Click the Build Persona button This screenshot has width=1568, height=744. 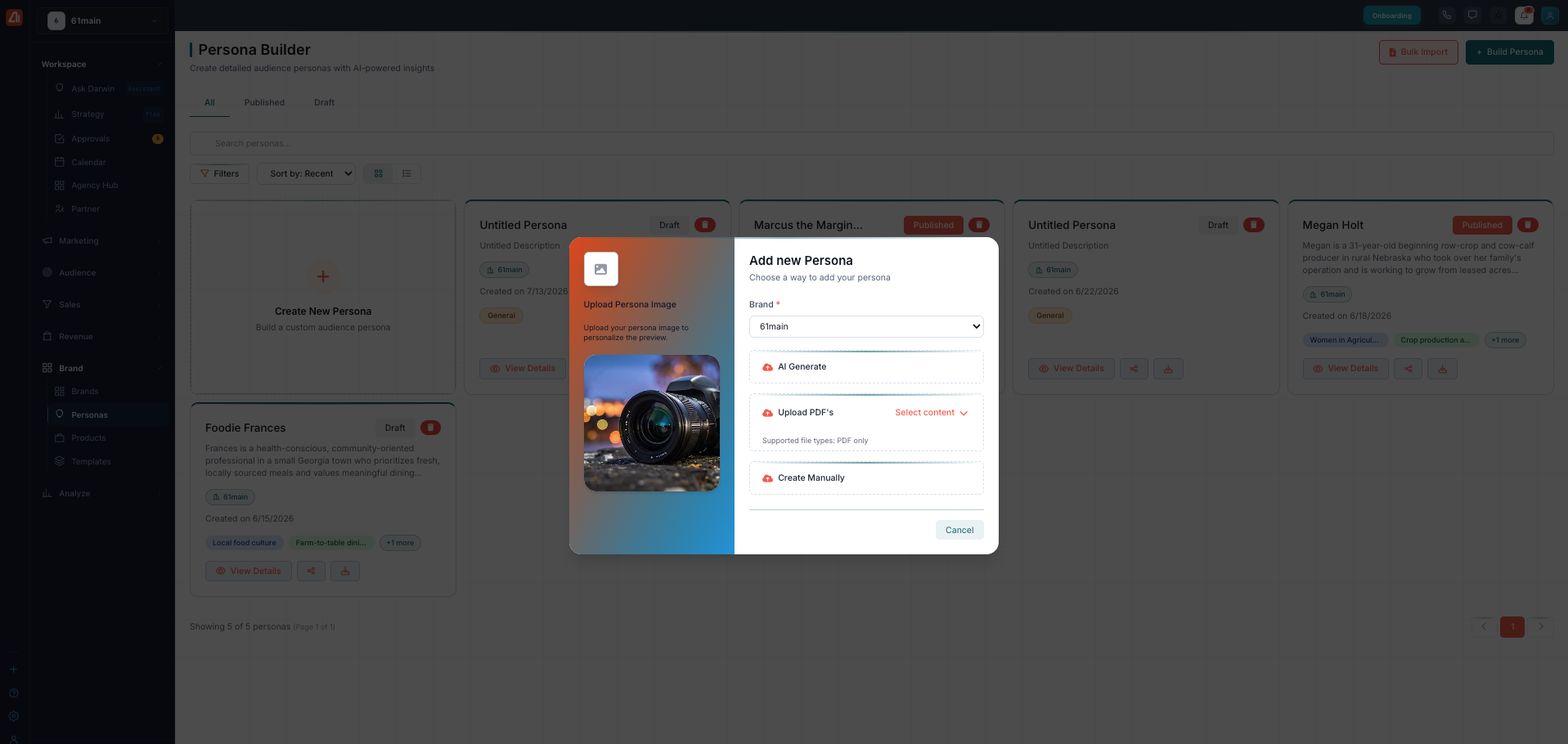(1510, 52)
